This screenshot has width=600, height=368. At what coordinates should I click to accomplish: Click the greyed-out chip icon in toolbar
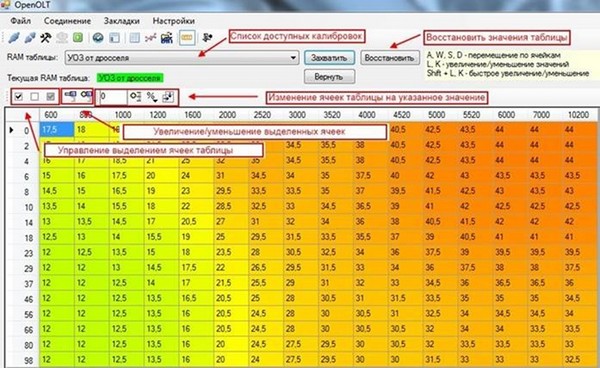[x=62, y=37]
